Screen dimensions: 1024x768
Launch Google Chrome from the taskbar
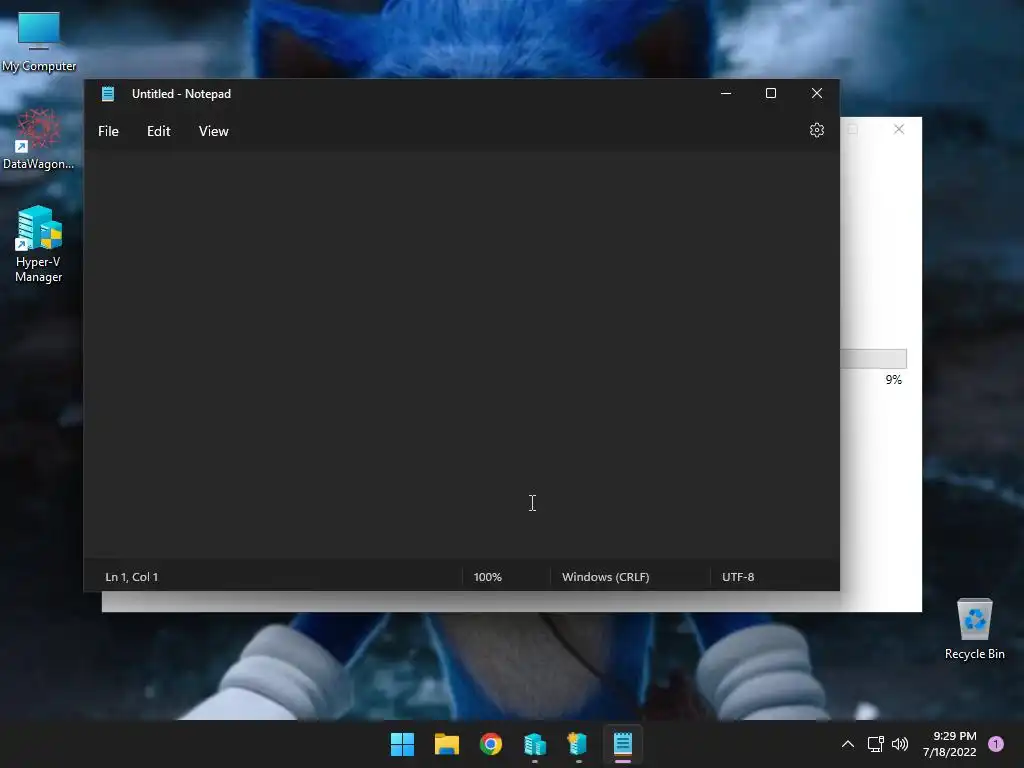[491, 744]
